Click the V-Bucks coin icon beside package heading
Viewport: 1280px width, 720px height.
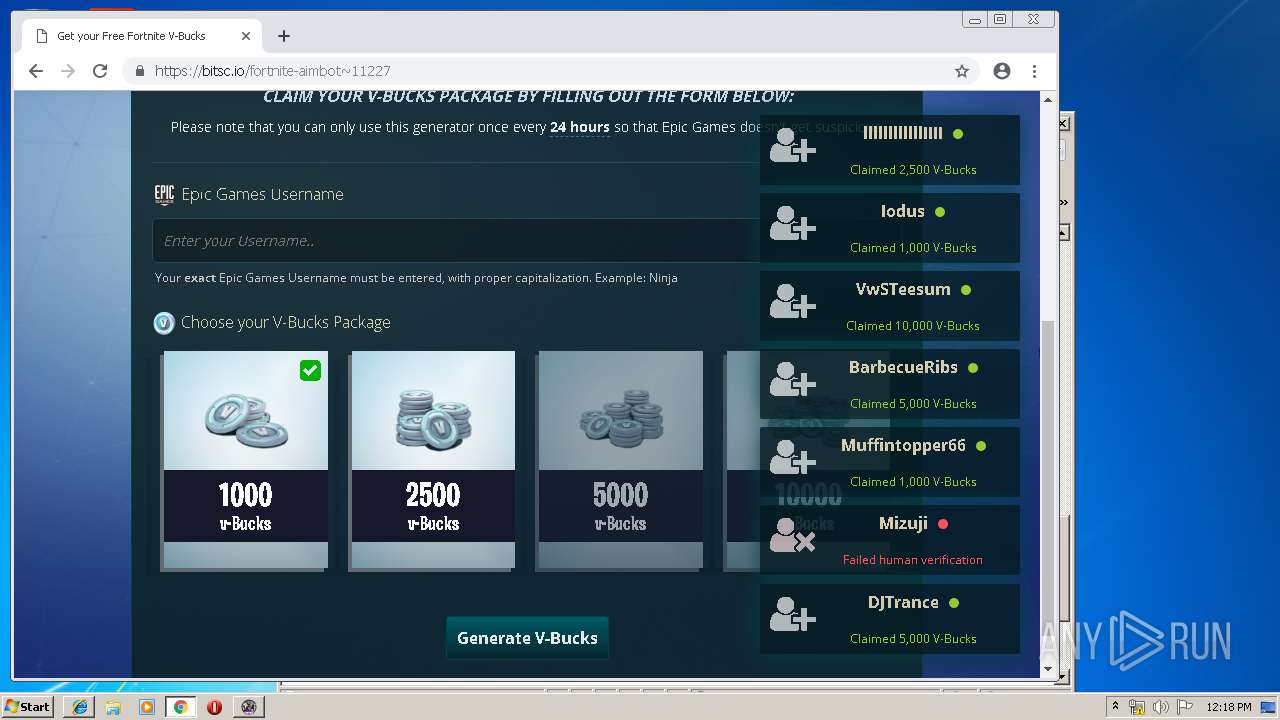pyautogui.click(x=164, y=323)
